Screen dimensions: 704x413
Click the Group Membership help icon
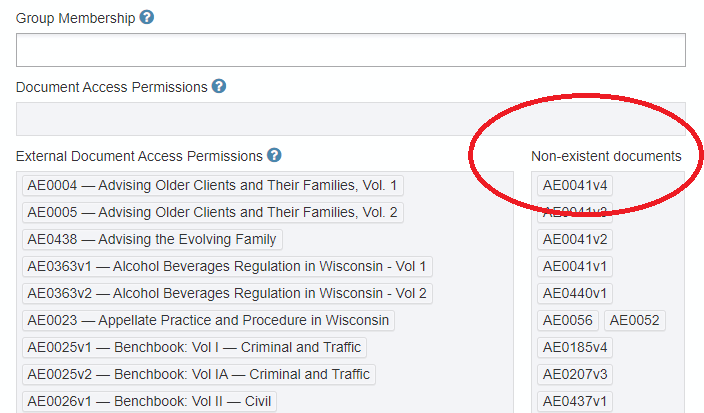(x=147, y=18)
